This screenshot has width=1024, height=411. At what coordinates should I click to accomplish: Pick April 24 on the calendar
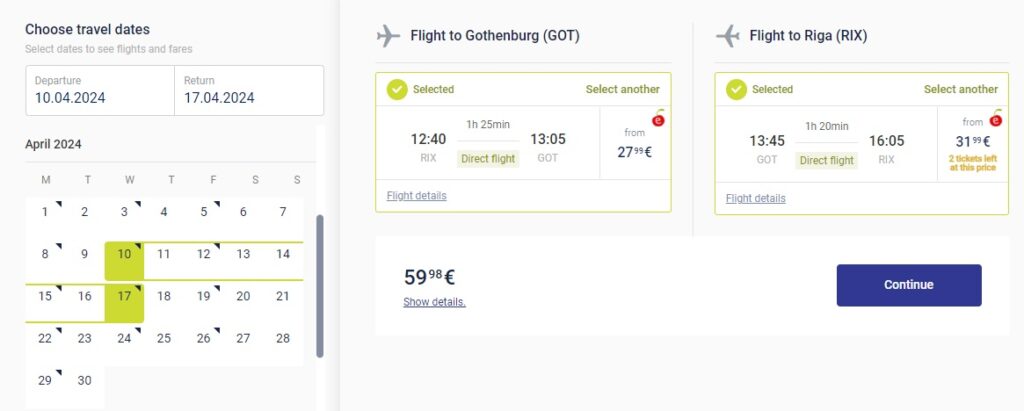124,338
